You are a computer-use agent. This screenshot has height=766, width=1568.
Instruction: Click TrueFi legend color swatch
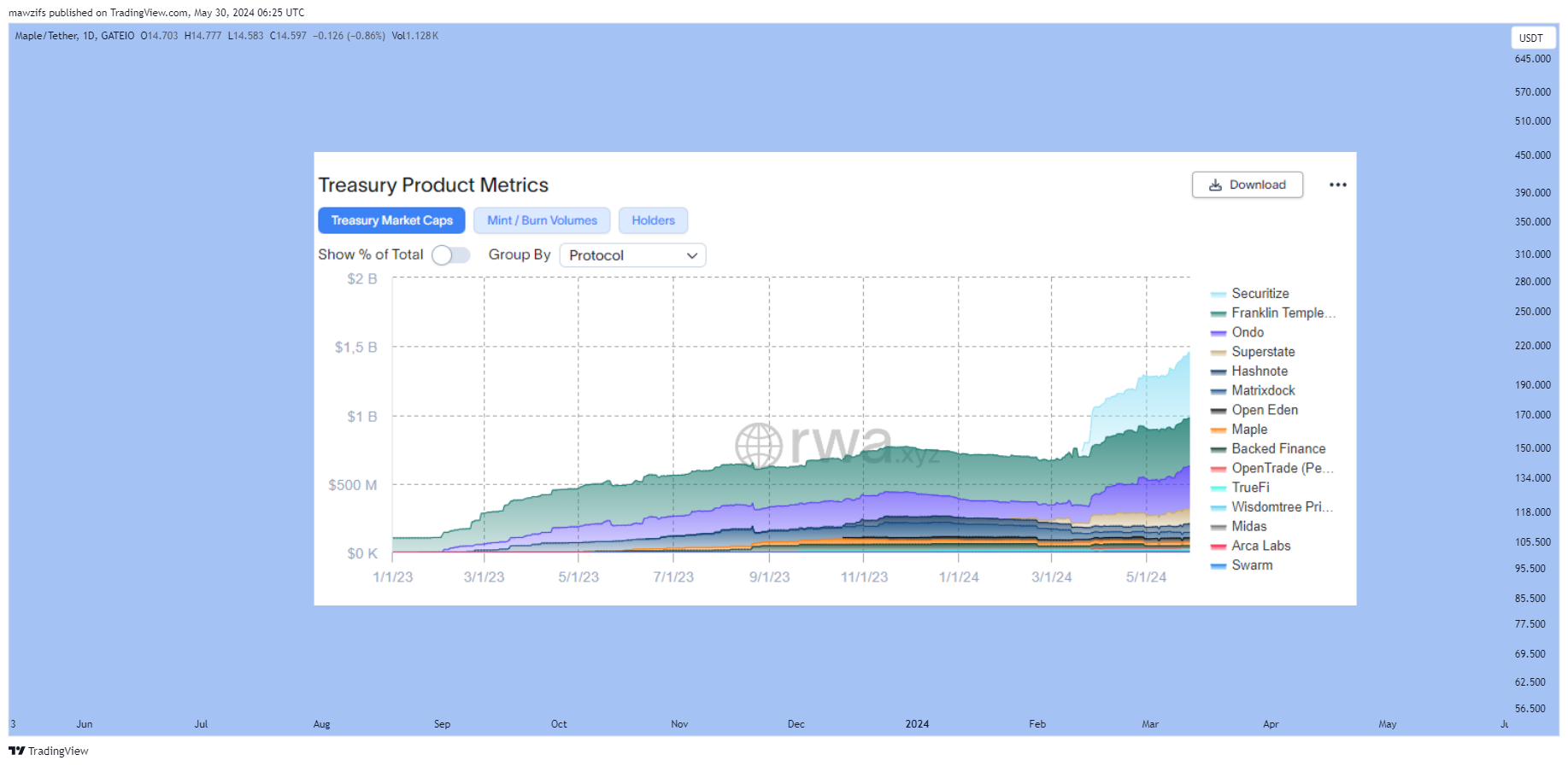1219,488
